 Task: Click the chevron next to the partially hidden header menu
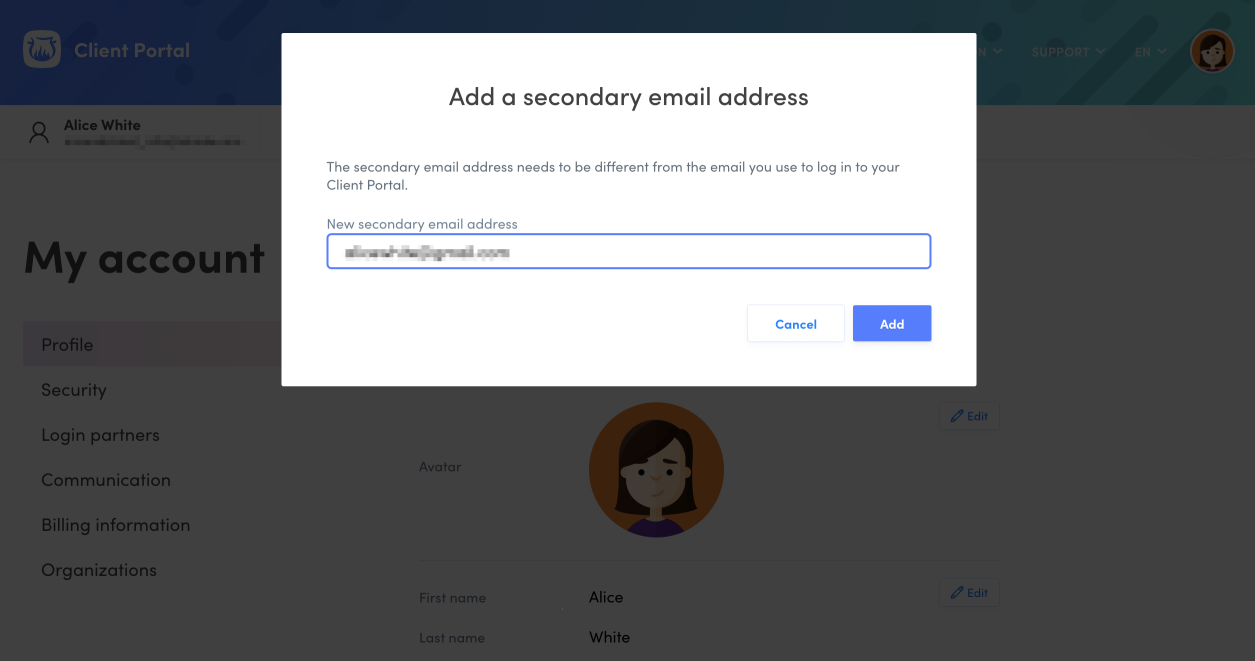point(998,52)
